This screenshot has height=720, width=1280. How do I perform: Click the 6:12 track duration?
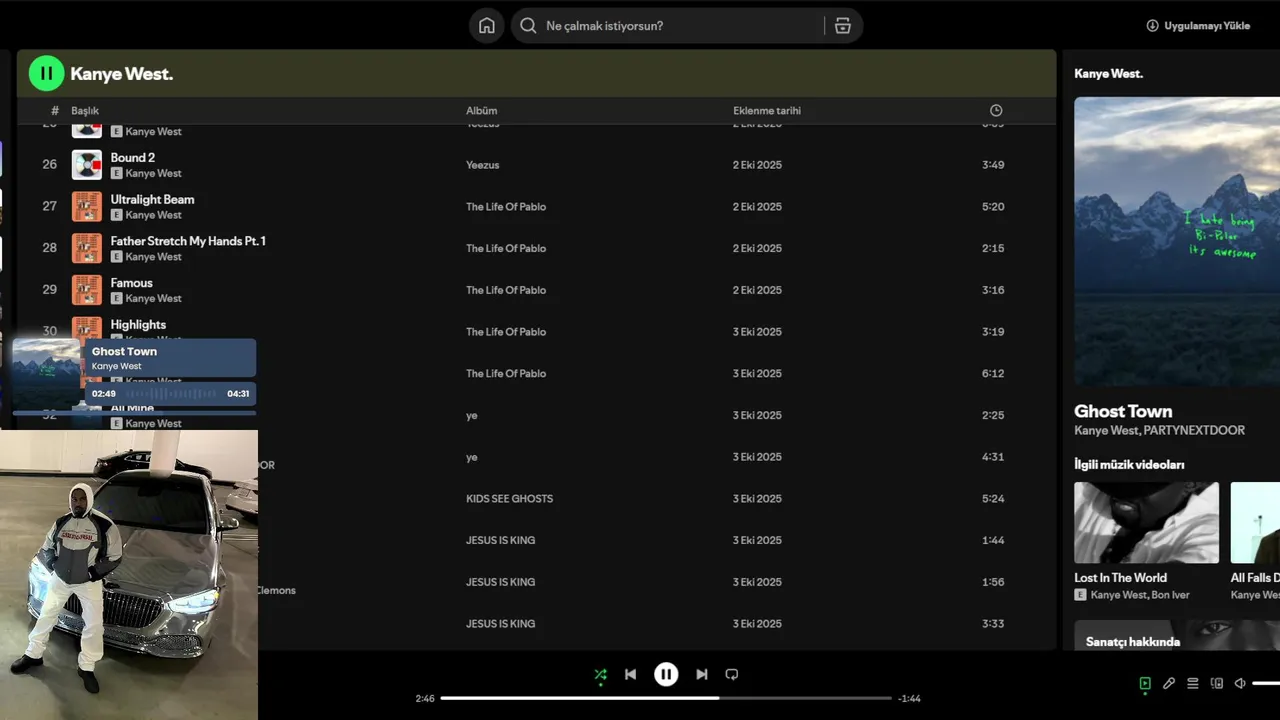click(993, 374)
